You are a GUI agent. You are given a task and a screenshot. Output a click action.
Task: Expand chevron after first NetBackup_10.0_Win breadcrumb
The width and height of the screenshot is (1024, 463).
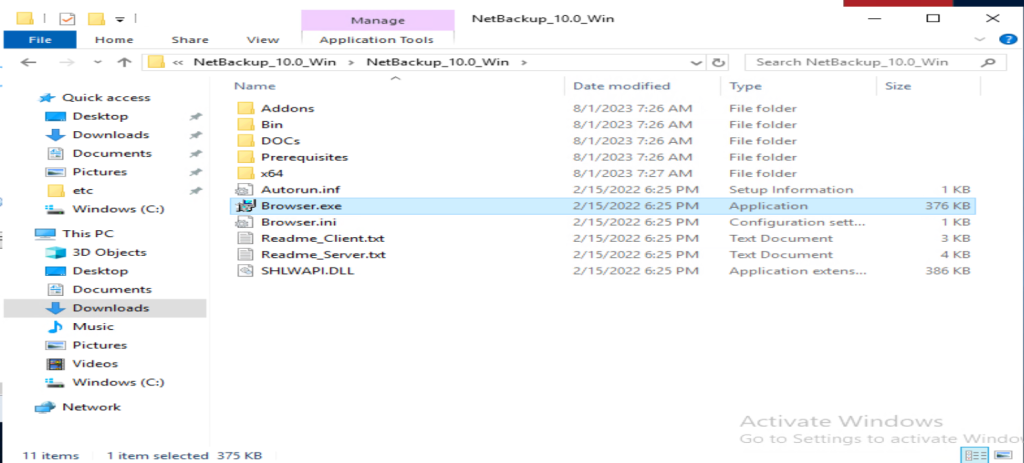point(352,63)
